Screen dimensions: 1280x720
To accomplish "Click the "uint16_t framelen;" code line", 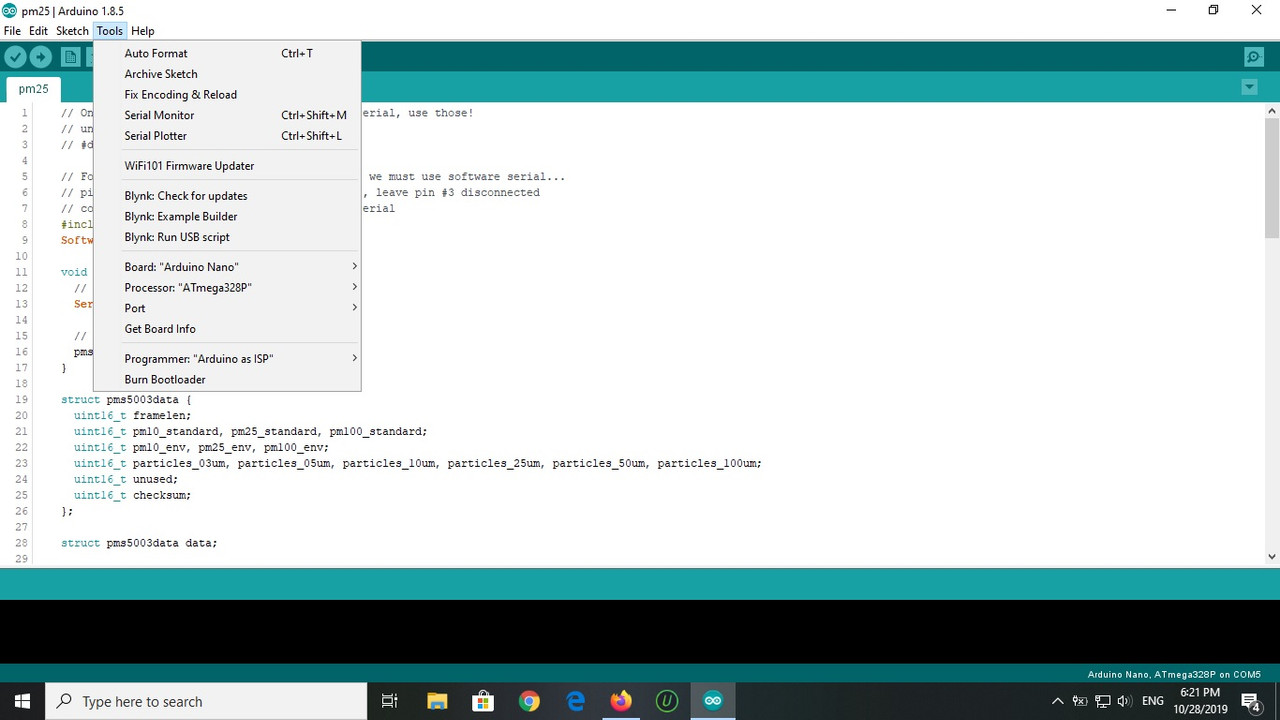I will 132,416.
